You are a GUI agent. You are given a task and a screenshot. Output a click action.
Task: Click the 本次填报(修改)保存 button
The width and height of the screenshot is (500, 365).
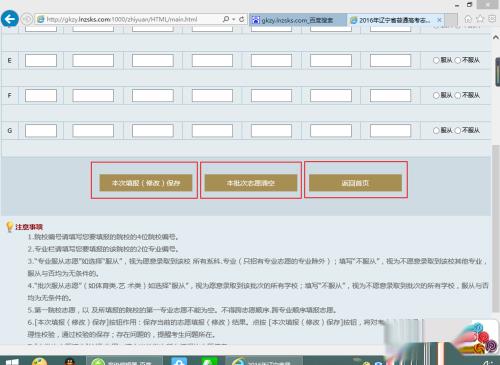[146, 183]
